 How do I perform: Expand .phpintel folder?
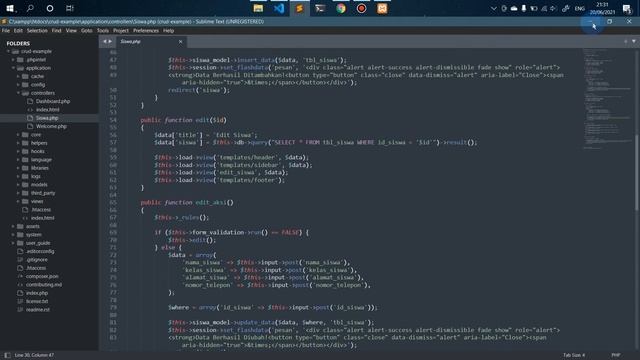point(13,60)
